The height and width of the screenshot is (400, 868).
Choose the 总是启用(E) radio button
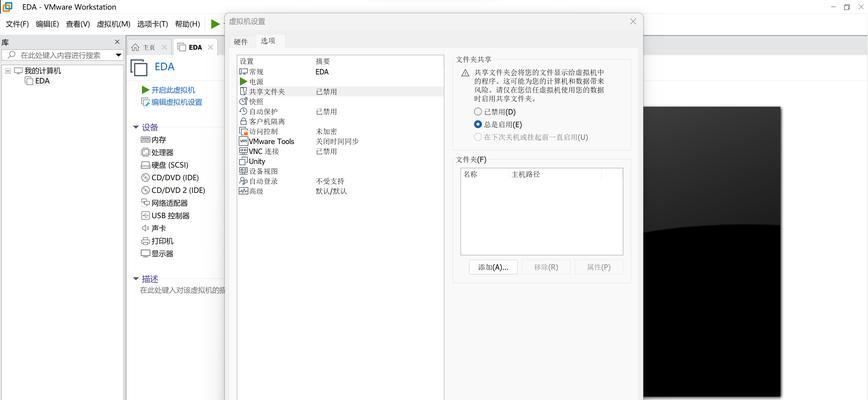478,124
